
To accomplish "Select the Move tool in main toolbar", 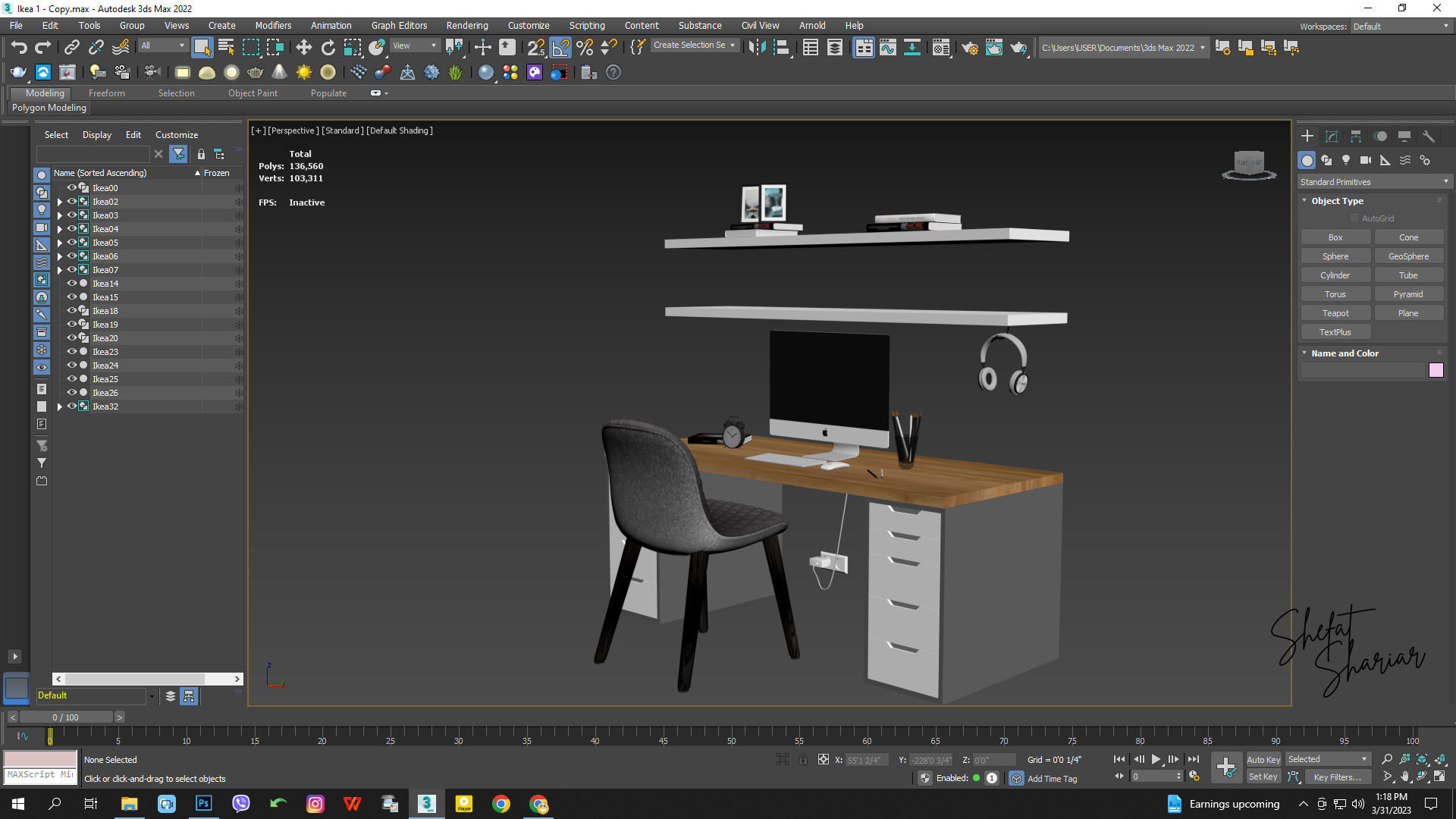I will click(303, 48).
